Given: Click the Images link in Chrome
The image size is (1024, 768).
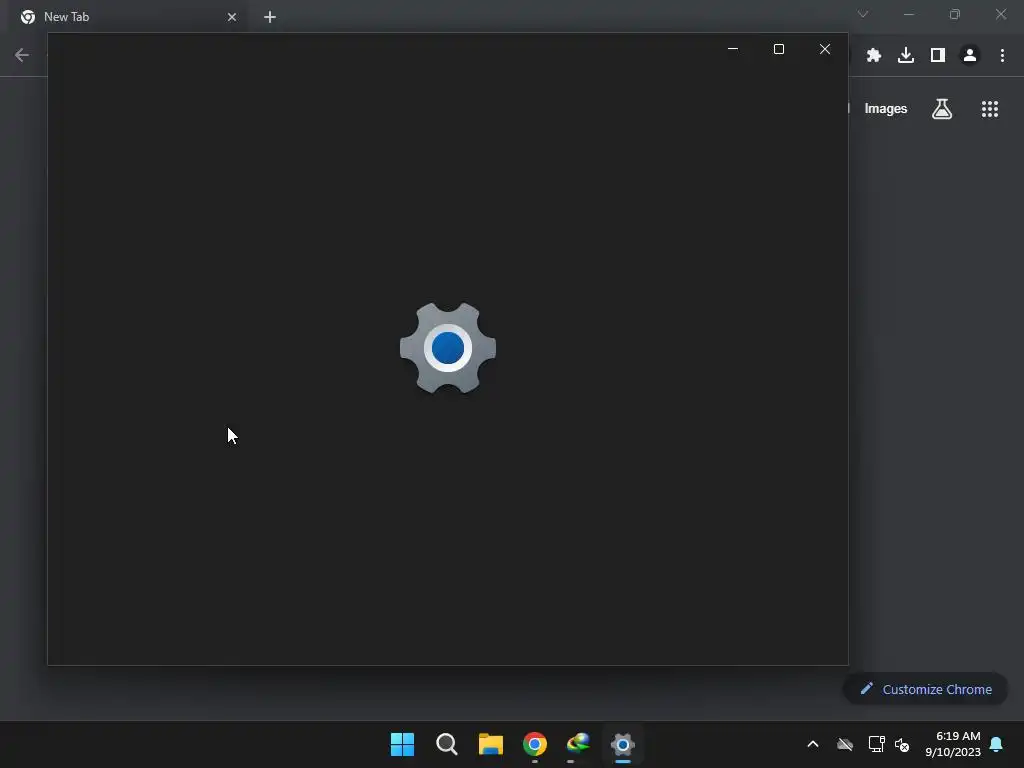Looking at the screenshot, I should pos(886,109).
